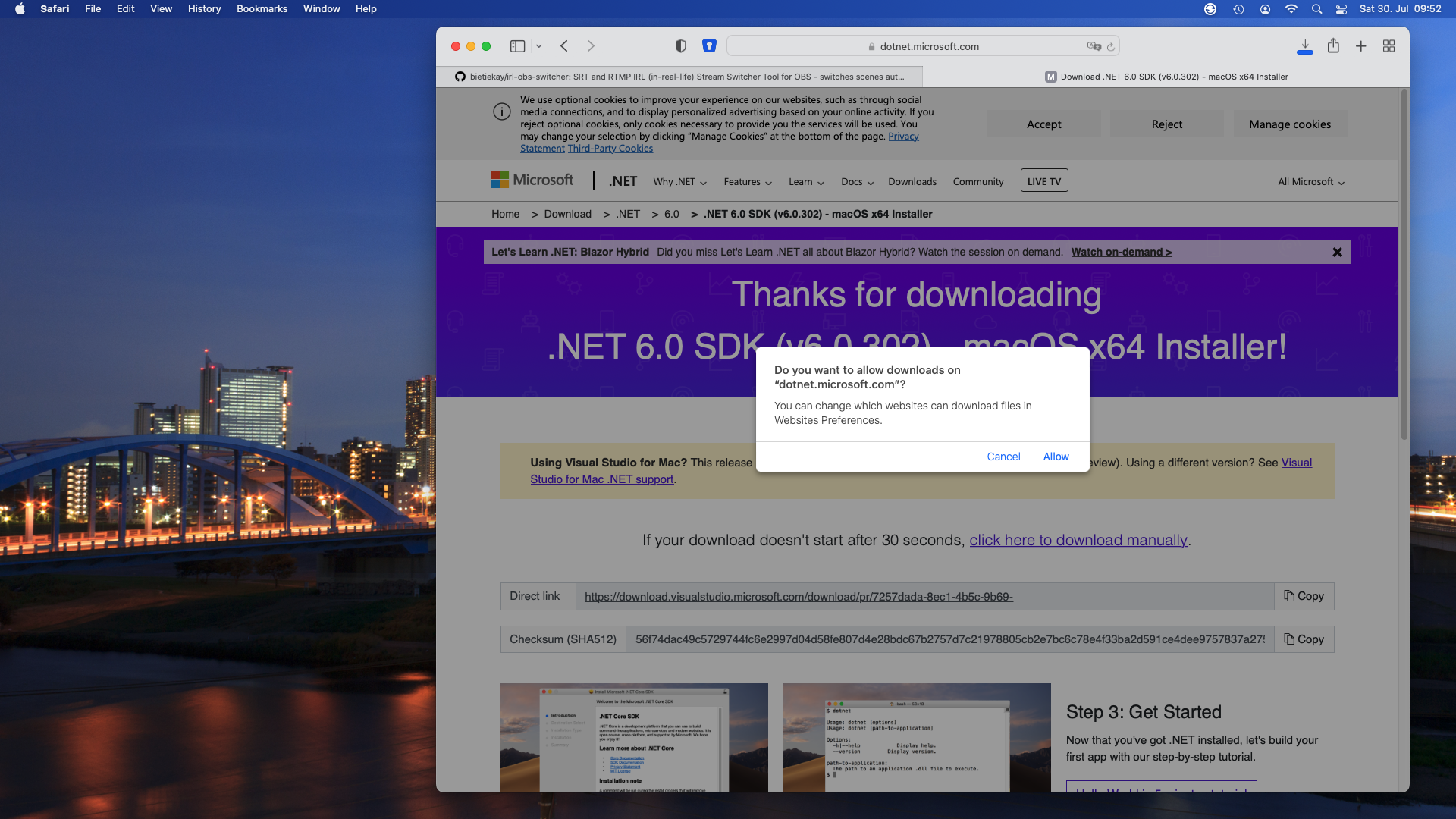Go to Home breadcrumb
This screenshot has height=819, width=1456.
click(505, 214)
